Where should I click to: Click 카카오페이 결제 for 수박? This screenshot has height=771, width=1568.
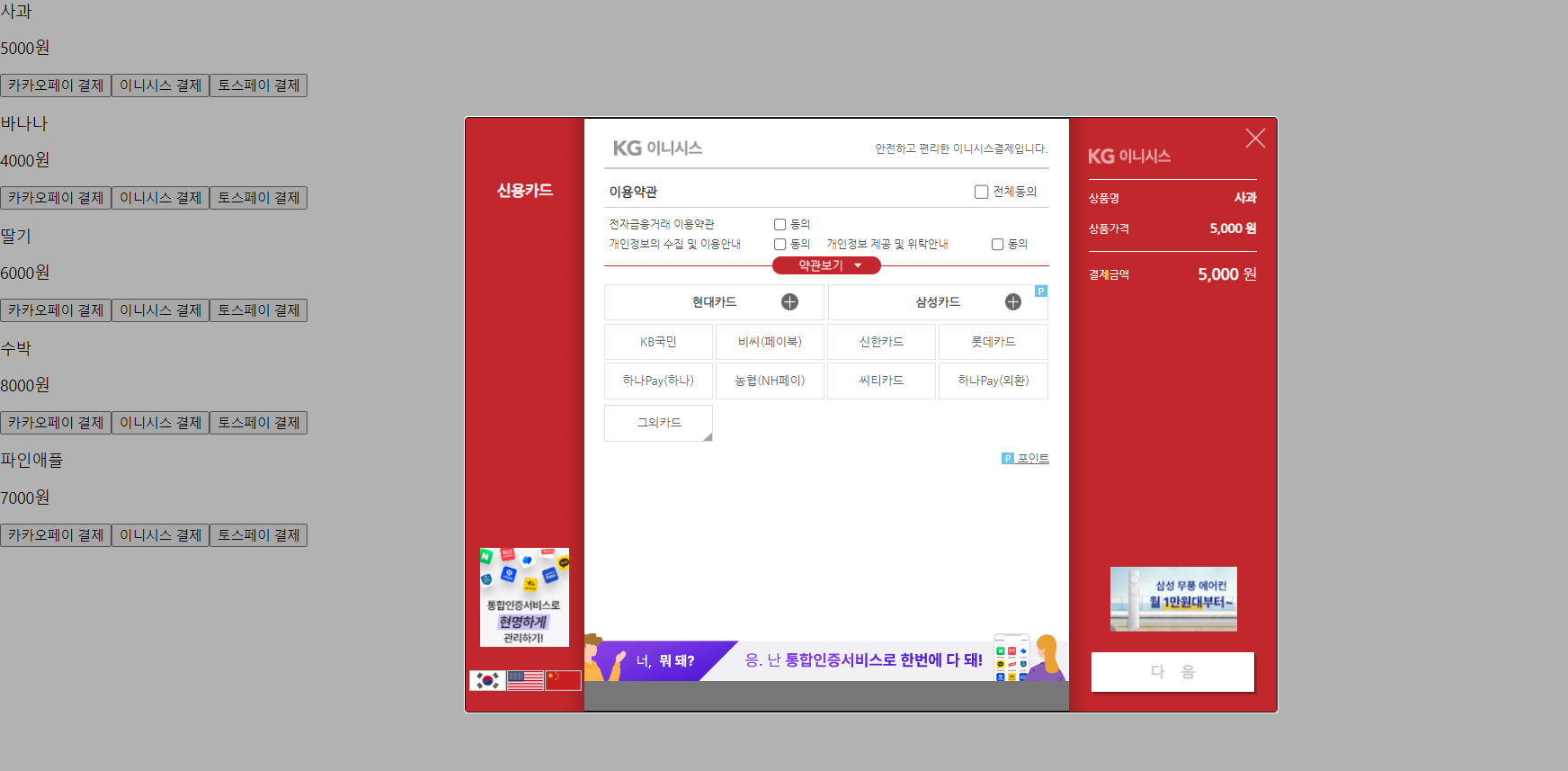click(56, 423)
